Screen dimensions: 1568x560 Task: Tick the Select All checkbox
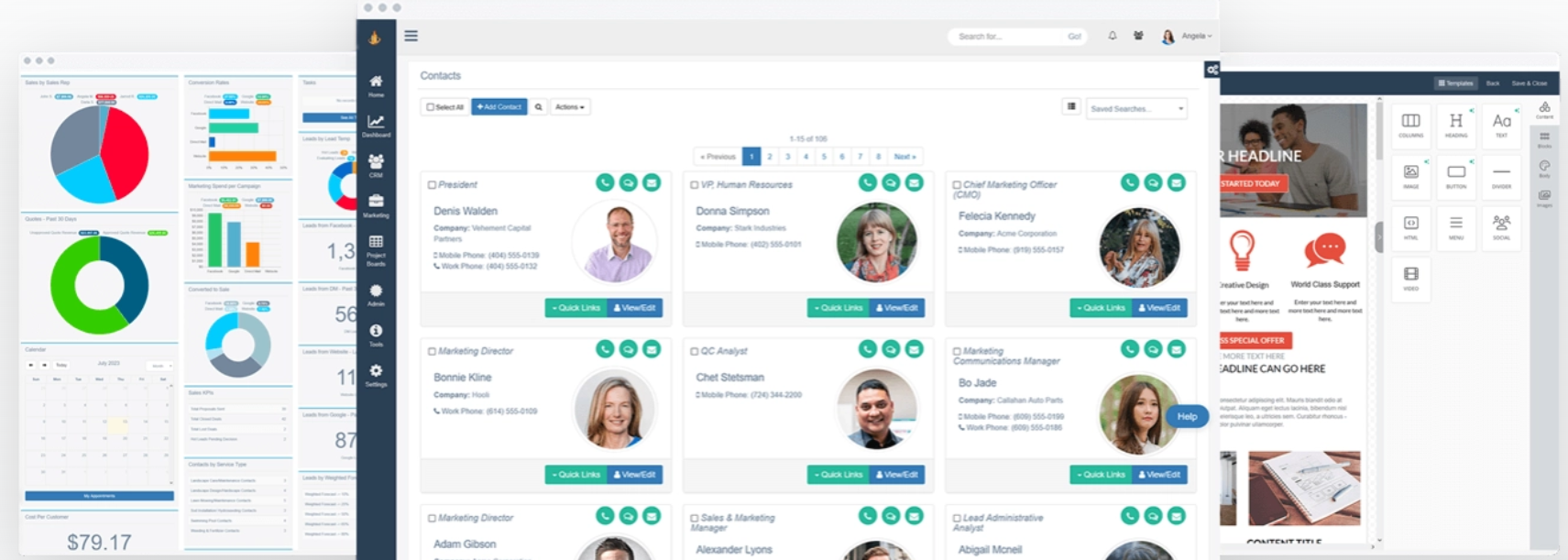(431, 107)
